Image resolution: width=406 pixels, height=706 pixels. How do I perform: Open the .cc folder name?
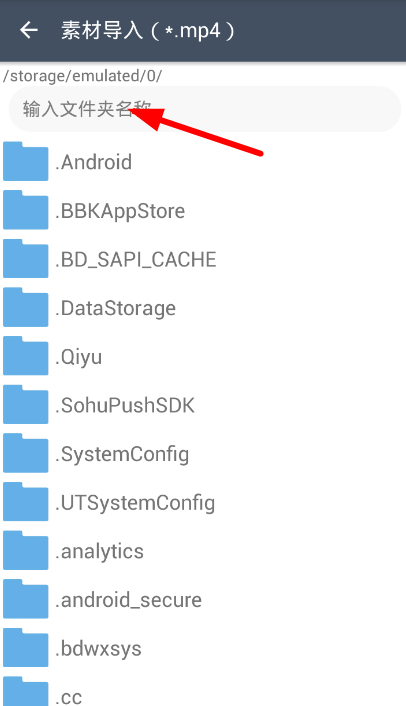point(68,697)
